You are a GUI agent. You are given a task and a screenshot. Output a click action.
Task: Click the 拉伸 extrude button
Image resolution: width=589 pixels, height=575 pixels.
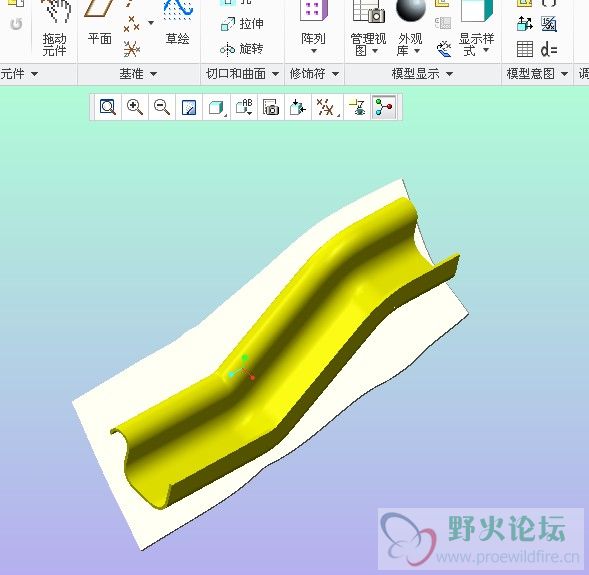click(242, 24)
